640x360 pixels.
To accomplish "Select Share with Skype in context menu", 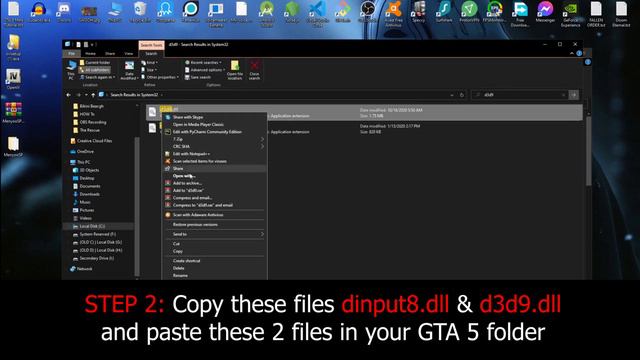I will pos(215,117).
